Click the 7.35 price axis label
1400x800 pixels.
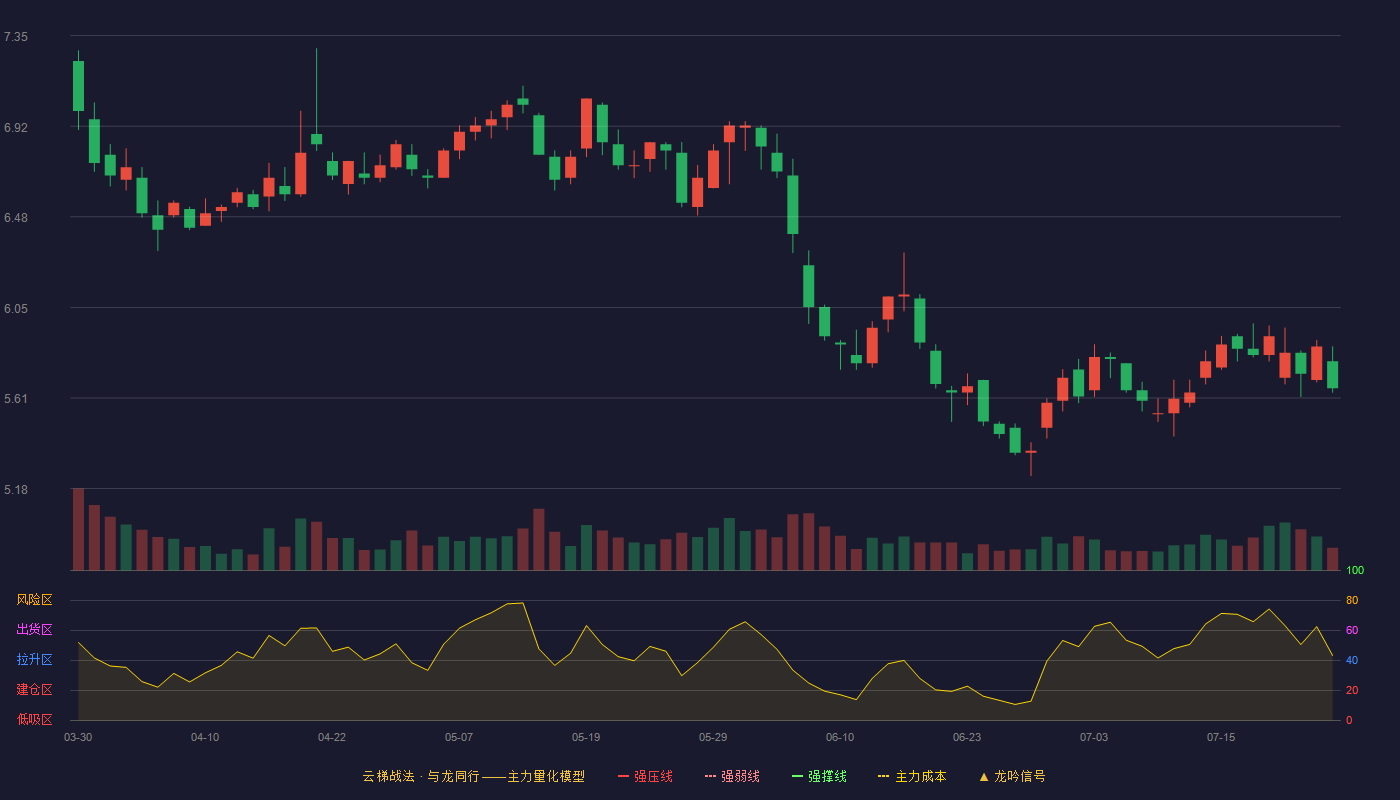click(16, 37)
